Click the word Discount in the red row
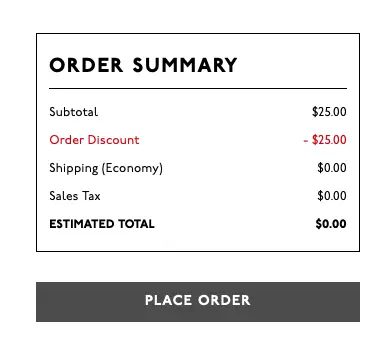 113,140
